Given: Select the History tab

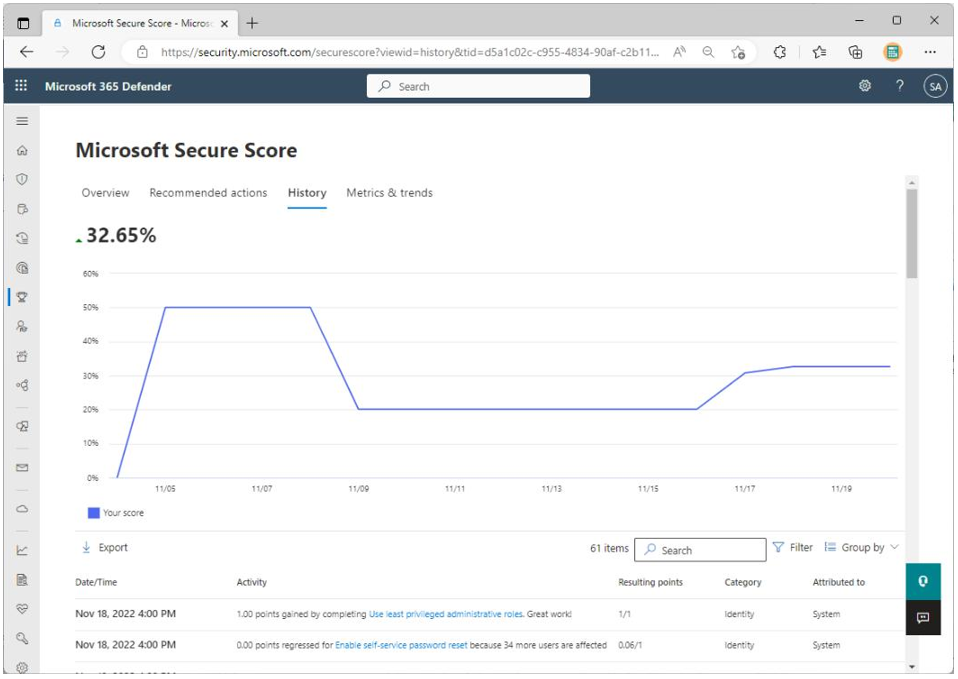Looking at the screenshot, I should coord(307,193).
